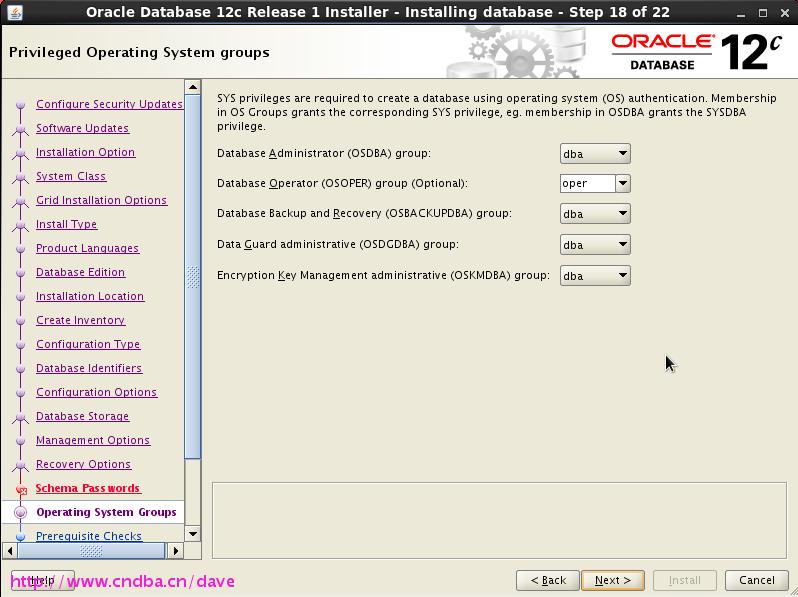Image resolution: width=798 pixels, height=597 pixels.
Task: Click the Database Administrator (OSDBA) group label
Action: point(324,153)
